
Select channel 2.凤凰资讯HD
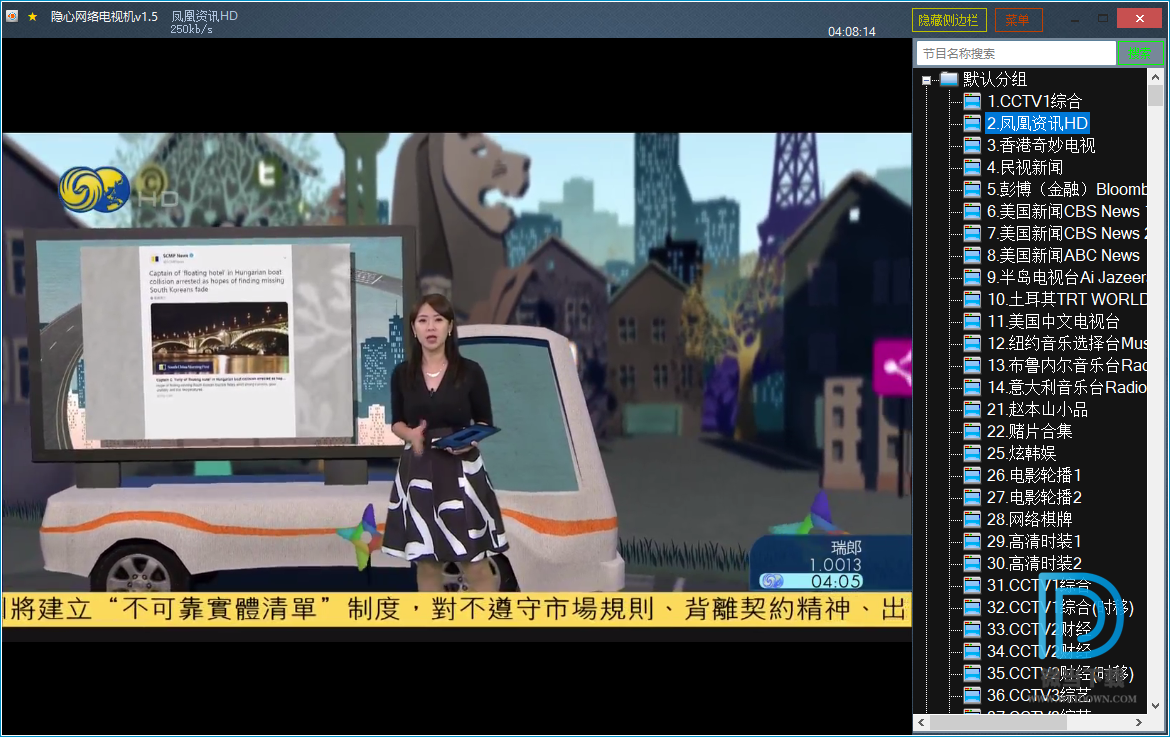1037,123
